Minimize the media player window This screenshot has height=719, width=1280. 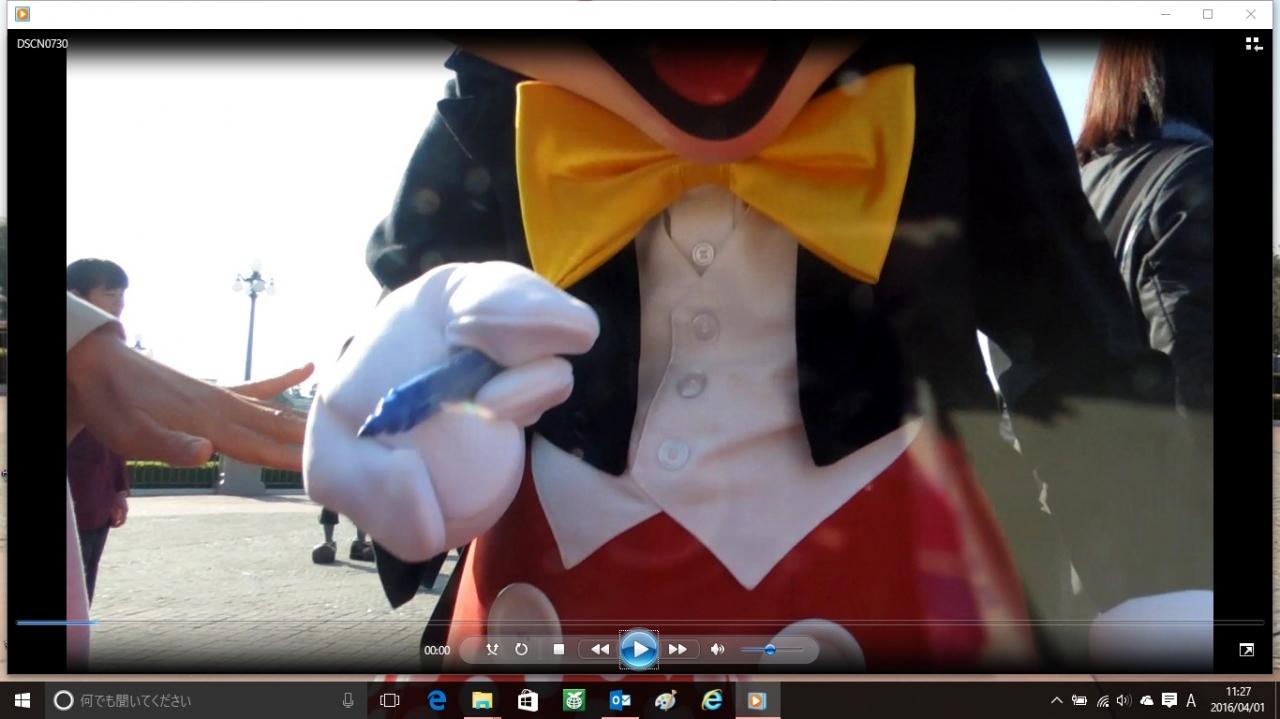(x=1165, y=14)
